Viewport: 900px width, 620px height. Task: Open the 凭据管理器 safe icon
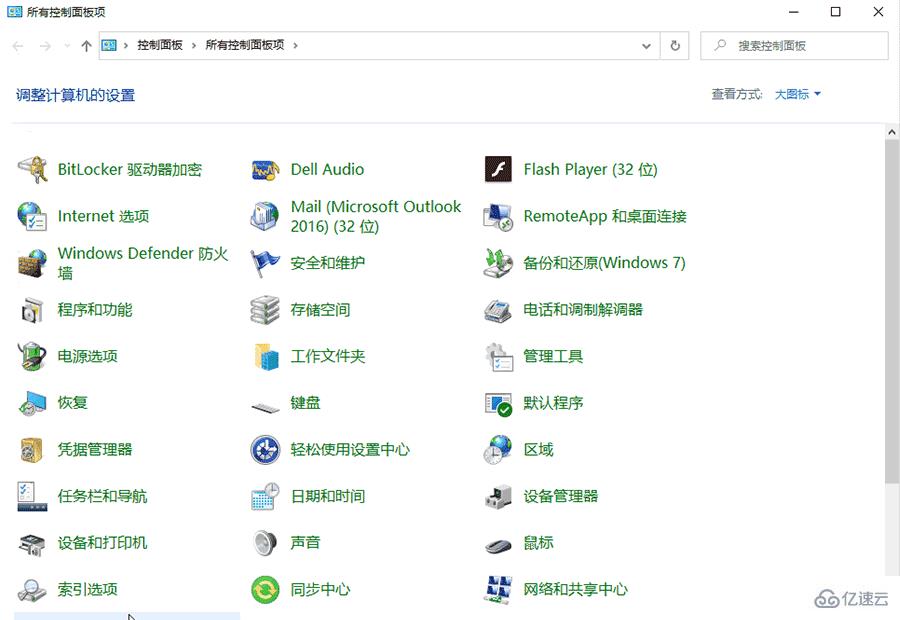(x=32, y=450)
